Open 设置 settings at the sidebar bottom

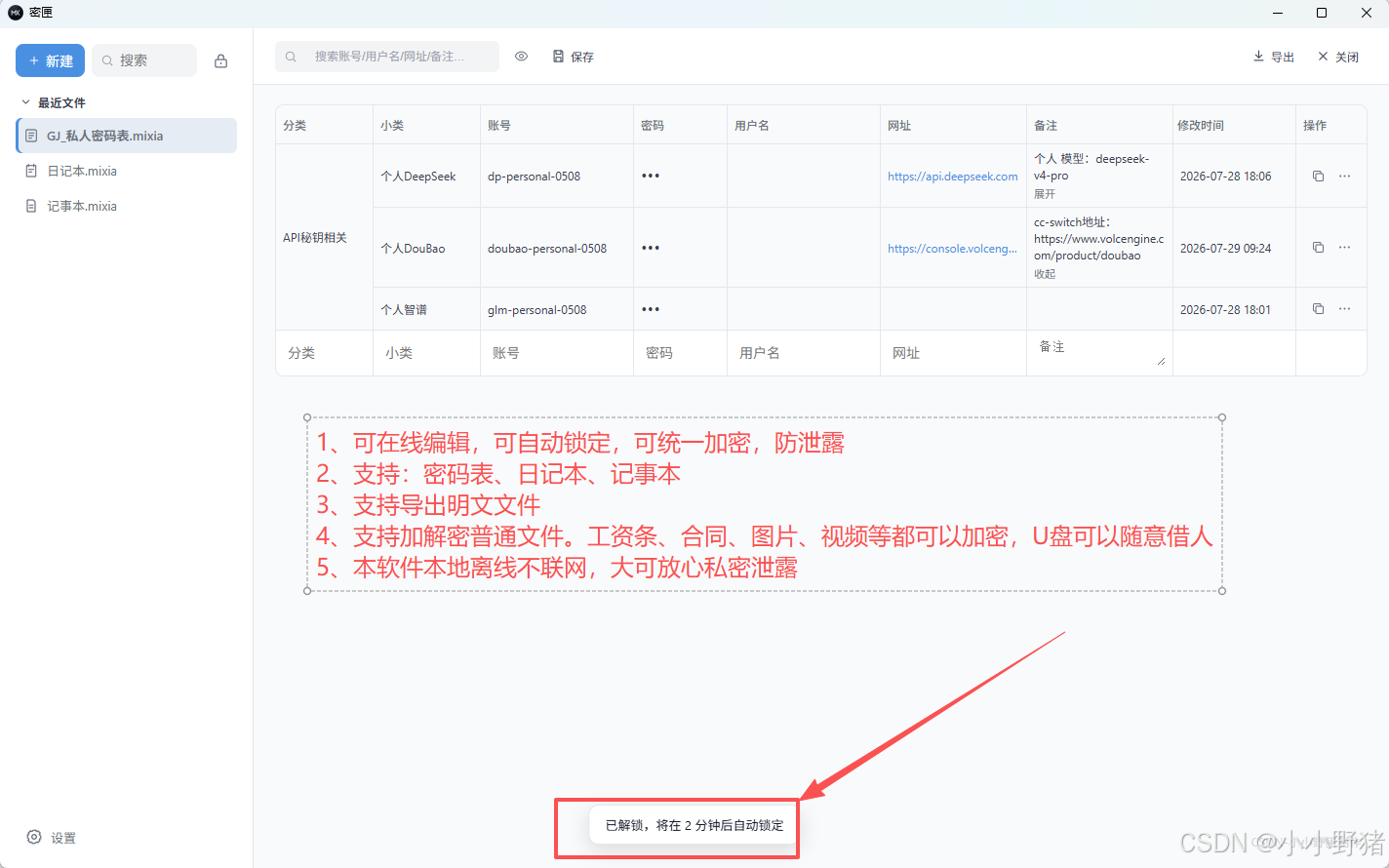pos(51,838)
